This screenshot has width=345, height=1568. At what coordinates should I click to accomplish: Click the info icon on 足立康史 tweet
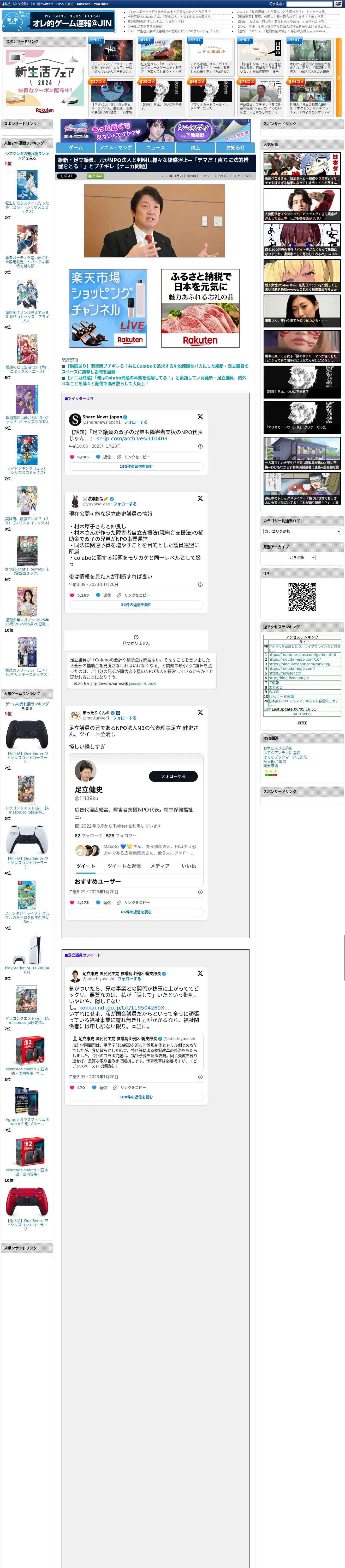coord(200,1077)
